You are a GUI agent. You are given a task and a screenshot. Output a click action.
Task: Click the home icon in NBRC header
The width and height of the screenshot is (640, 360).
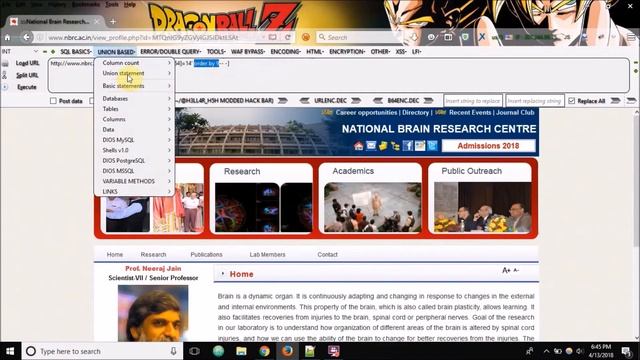tap(358, 146)
